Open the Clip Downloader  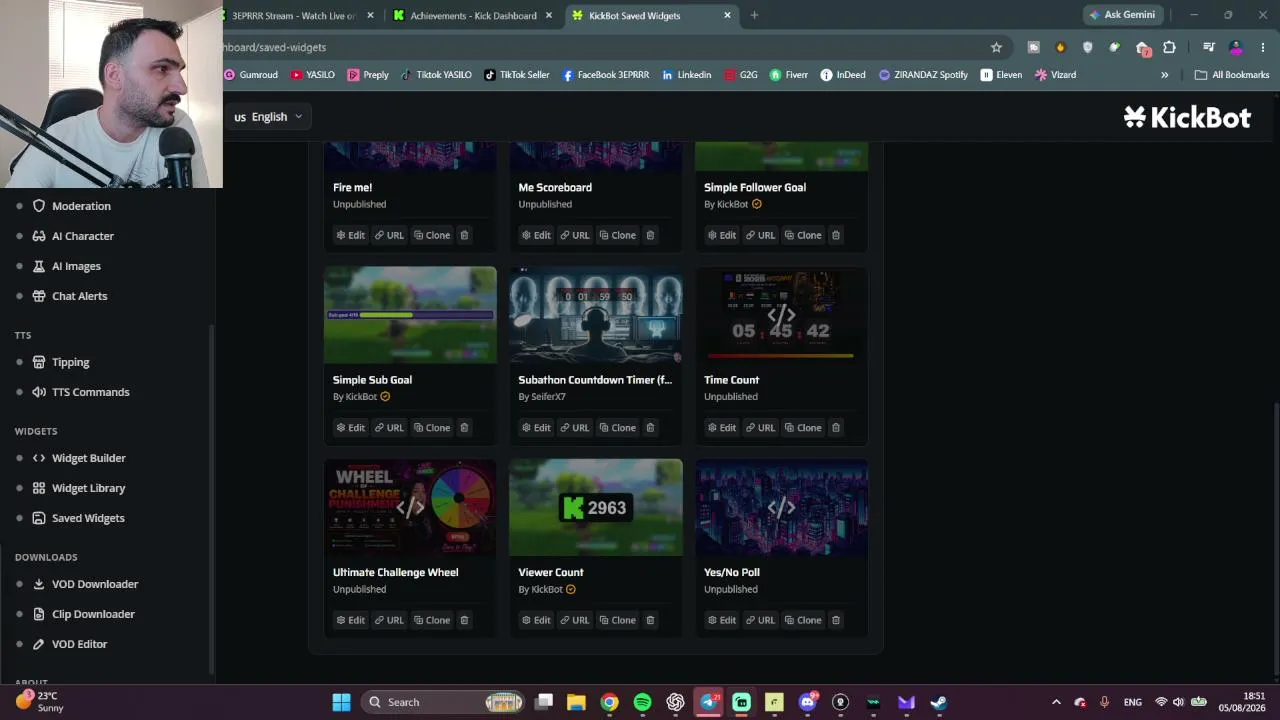(x=93, y=614)
